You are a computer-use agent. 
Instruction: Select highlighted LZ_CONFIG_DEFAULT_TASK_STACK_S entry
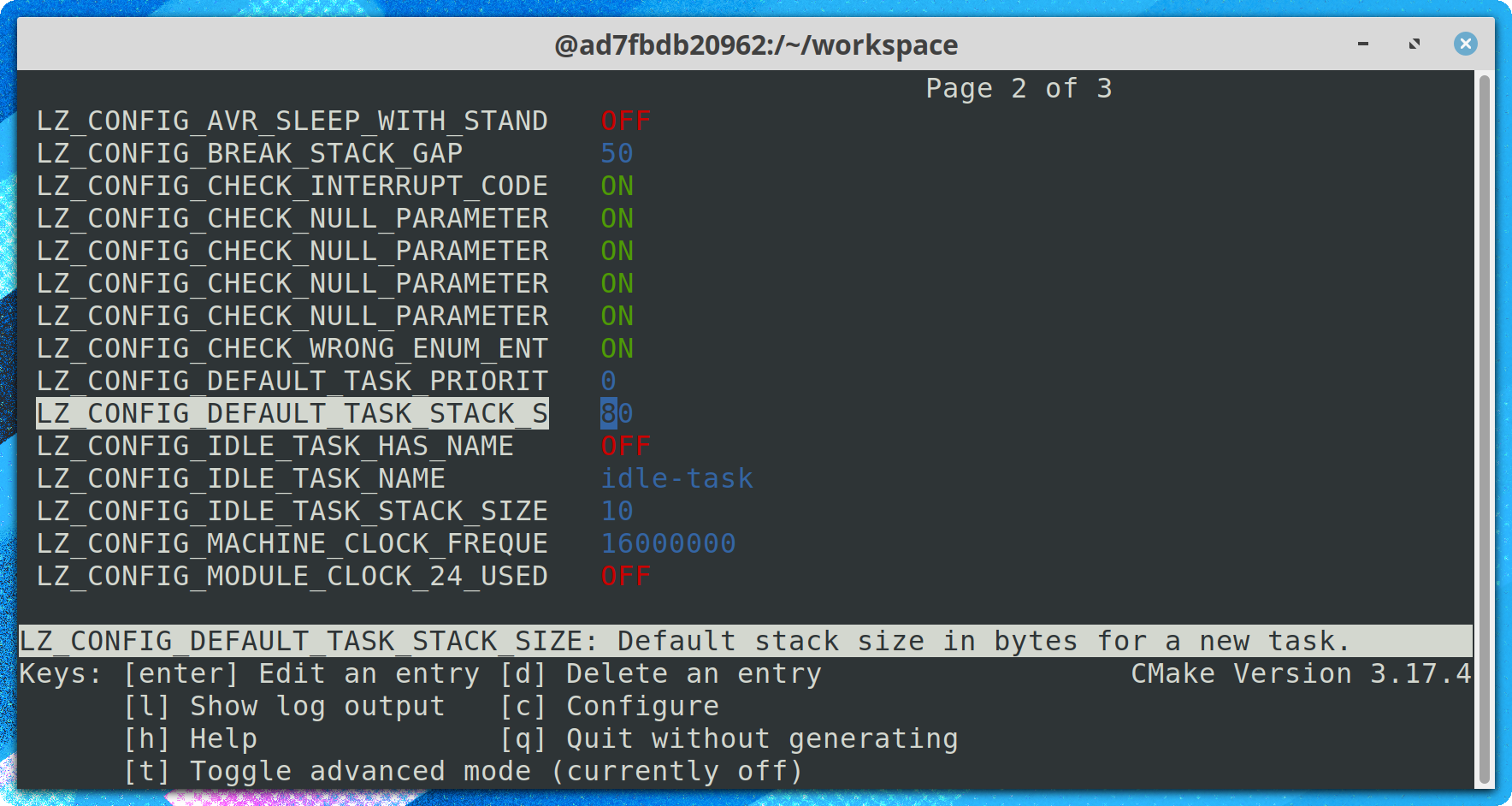292,413
